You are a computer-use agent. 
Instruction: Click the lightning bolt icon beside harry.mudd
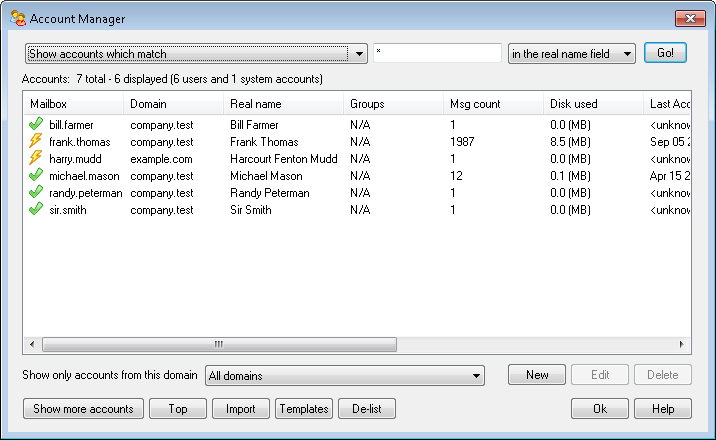click(x=36, y=159)
